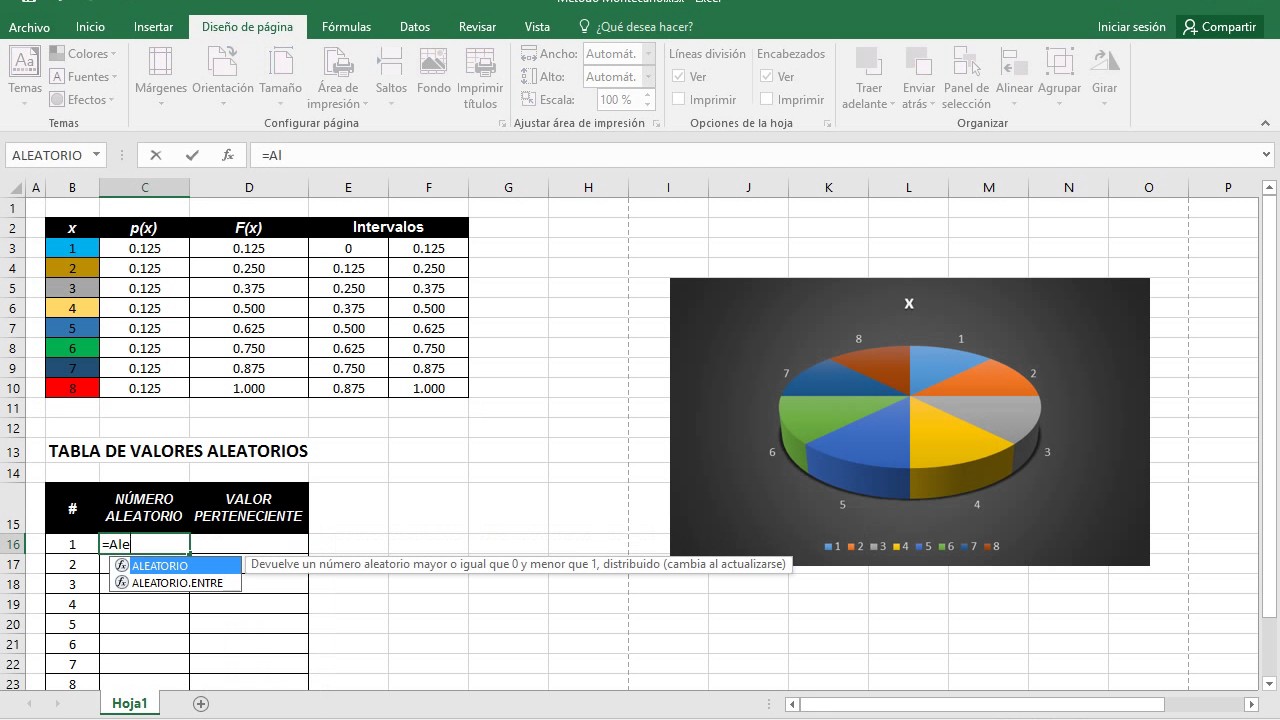Add a new sheet with the plus button
This screenshot has width=1280, height=720.
pos(201,704)
